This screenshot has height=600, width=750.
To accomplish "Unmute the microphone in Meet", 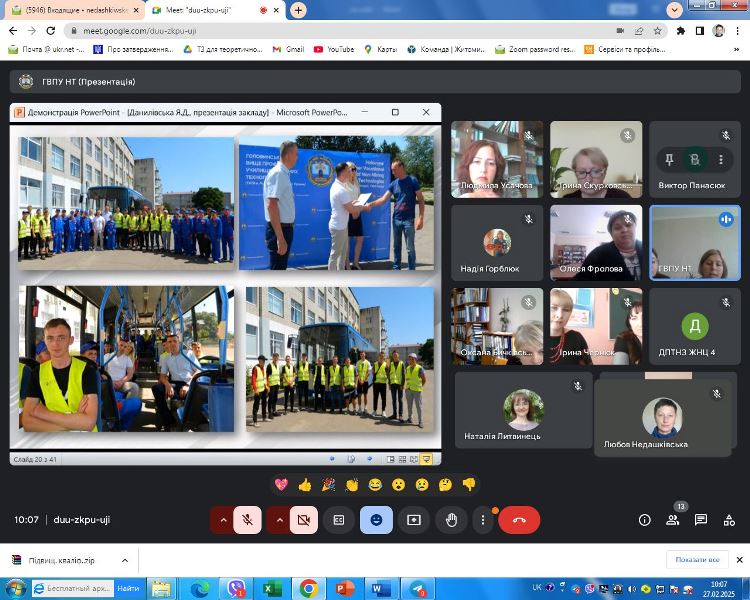I will [247, 520].
